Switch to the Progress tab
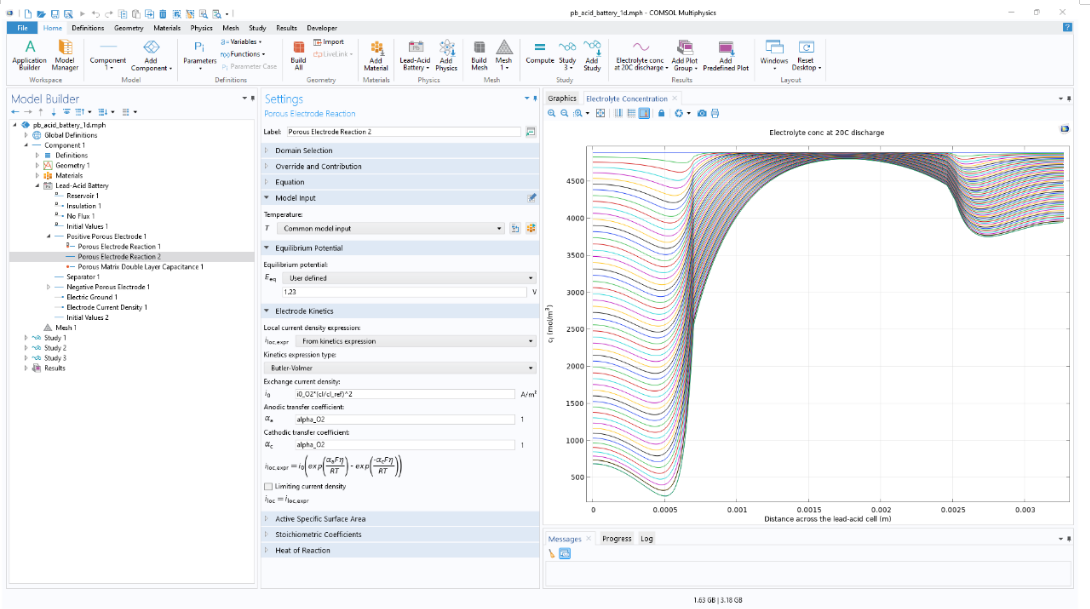This screenshot has width=1090, height=609. [617, 539]
